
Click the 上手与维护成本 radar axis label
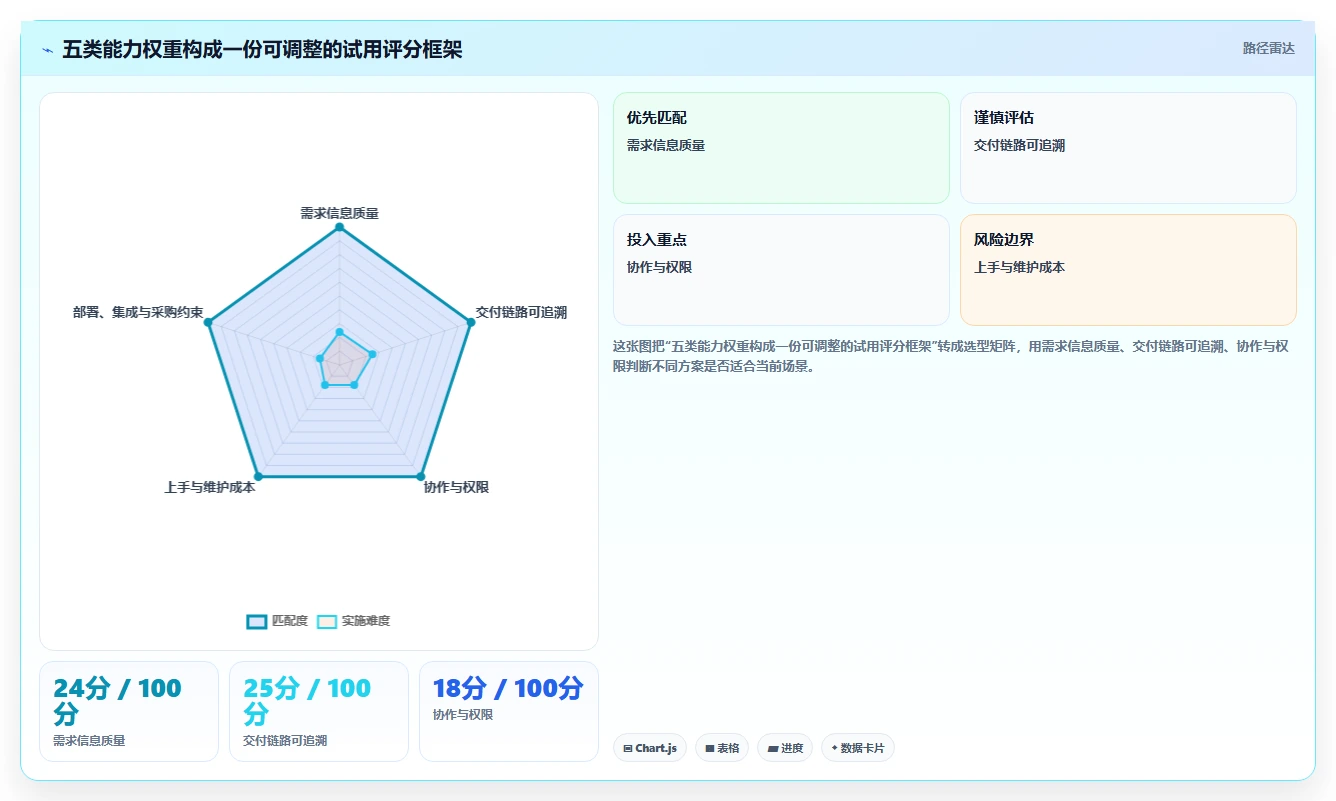210,487
